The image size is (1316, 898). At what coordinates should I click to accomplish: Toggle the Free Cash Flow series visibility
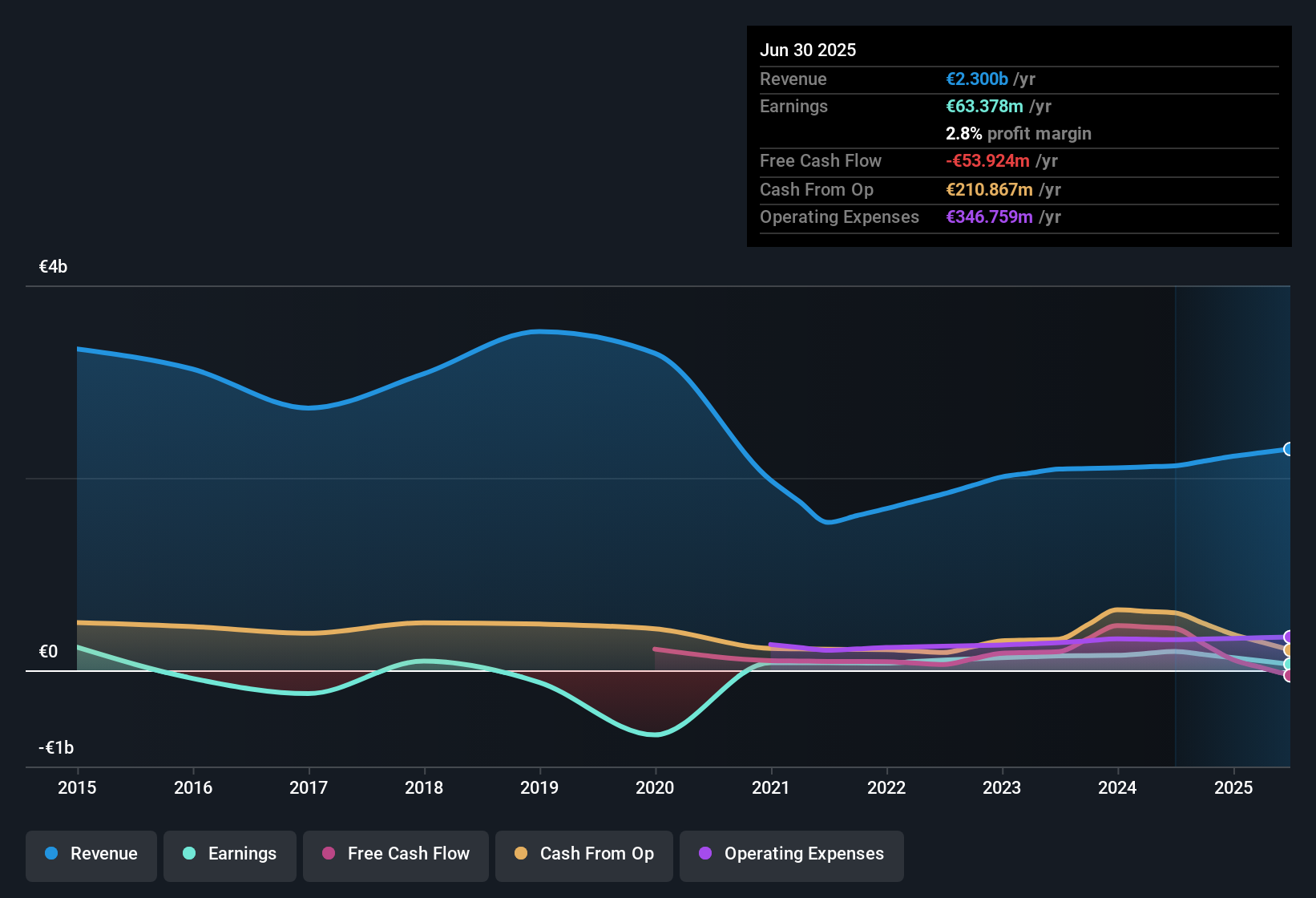coord(395,856)
